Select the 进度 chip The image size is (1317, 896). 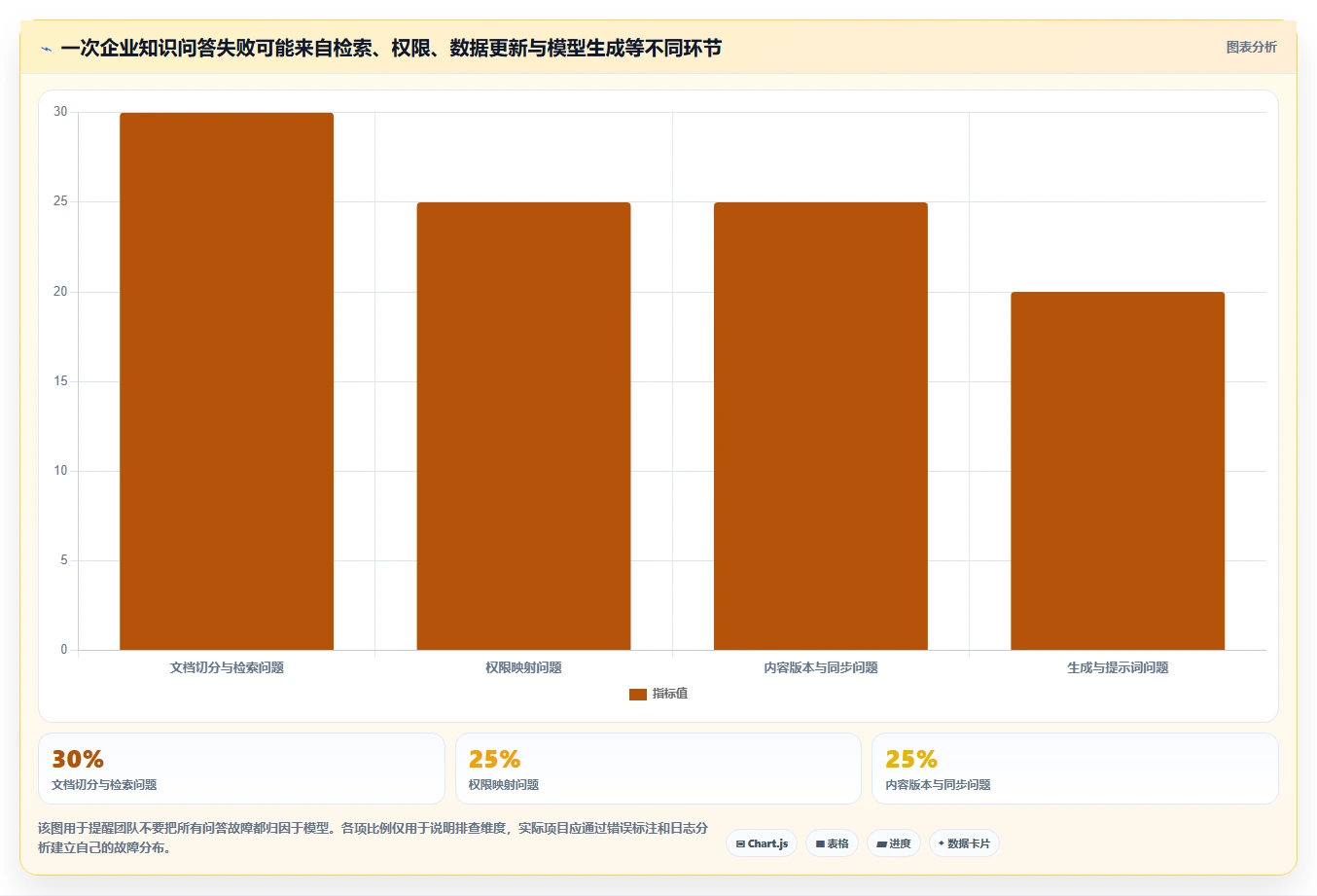point(894,843)
